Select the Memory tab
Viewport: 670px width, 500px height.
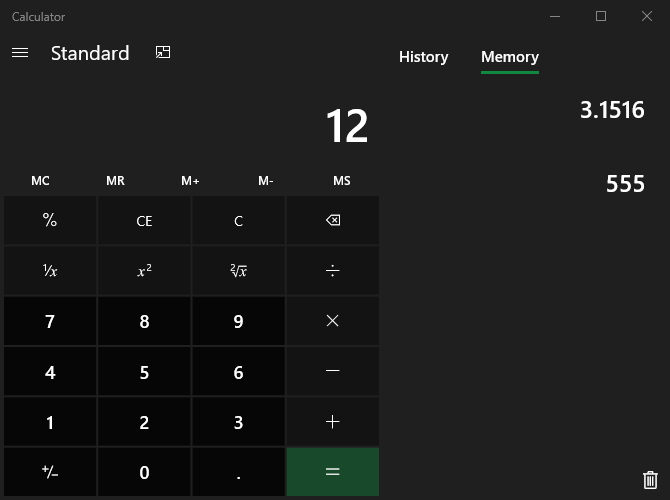click(509, 57)
